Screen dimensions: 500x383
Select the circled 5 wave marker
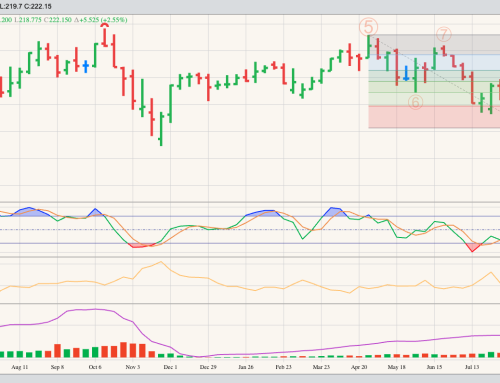(x=368, y=27)
